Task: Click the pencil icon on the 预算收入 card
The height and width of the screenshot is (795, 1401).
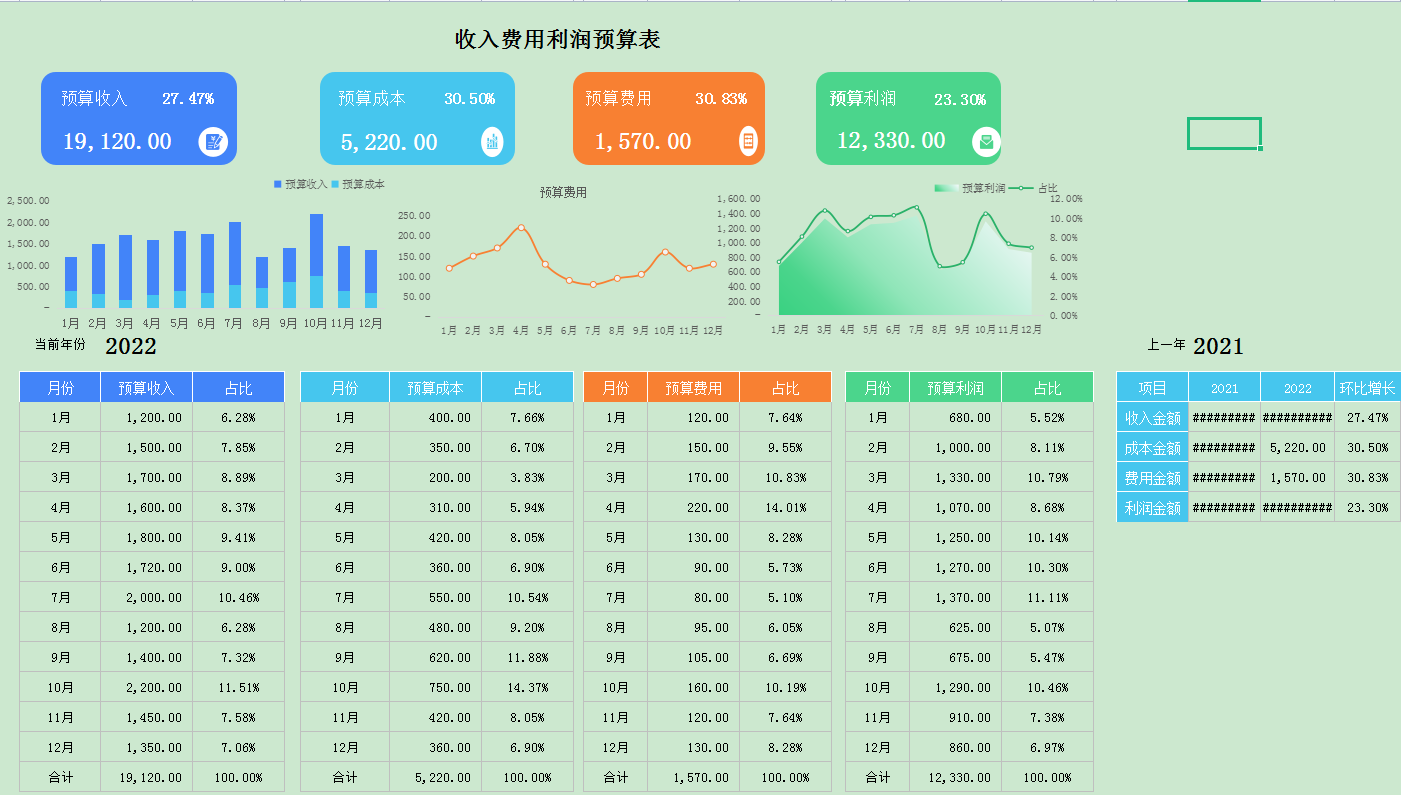Action: (x=212, y=141)
